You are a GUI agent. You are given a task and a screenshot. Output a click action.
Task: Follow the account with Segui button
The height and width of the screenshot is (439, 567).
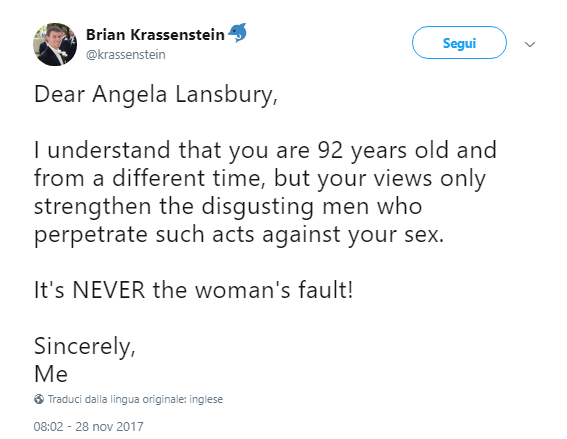tap(459, 43)
